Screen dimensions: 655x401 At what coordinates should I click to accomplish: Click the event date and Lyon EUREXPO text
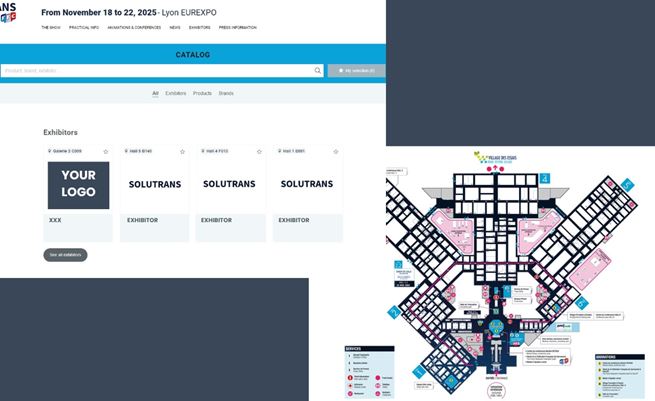[129, 13]
